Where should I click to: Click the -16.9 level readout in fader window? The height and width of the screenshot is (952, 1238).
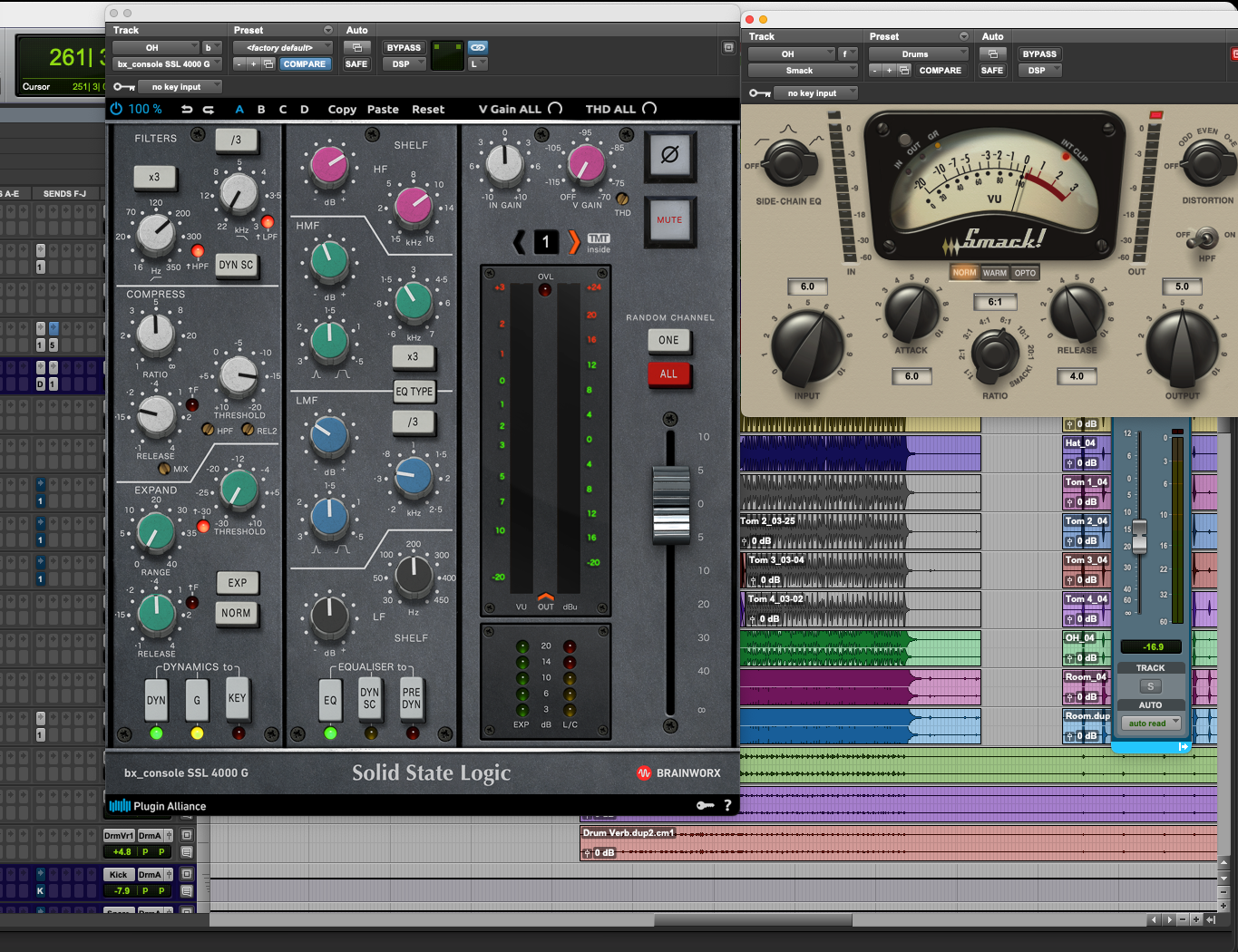(1152, 647)
